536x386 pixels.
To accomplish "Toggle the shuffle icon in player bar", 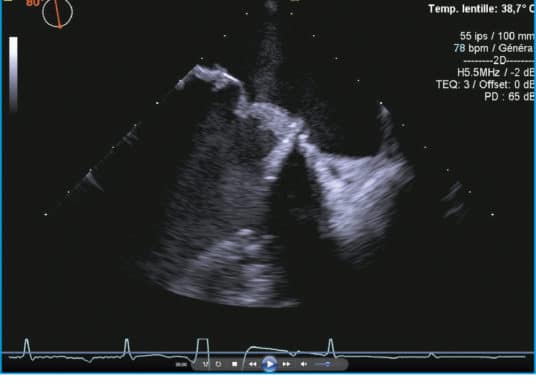I will click(x=205, y=364).
